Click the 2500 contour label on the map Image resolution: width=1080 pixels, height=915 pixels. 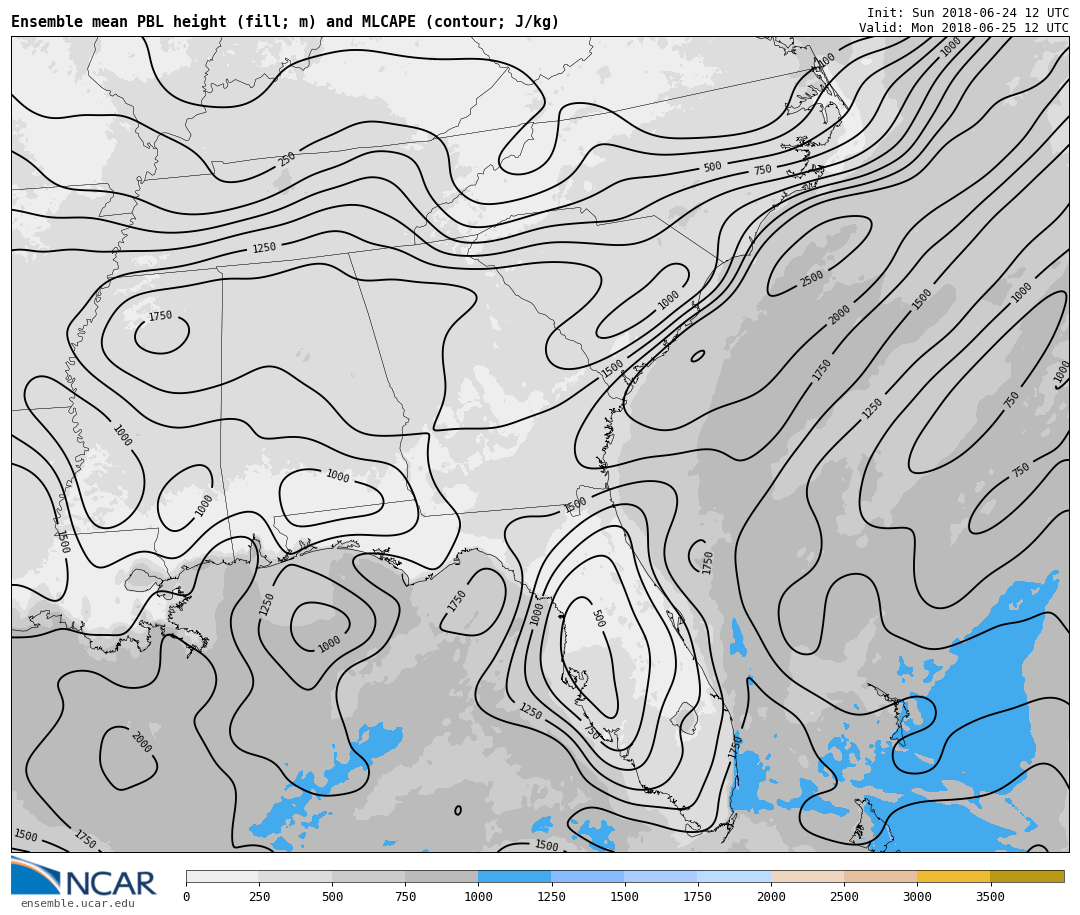pos(812,279)
